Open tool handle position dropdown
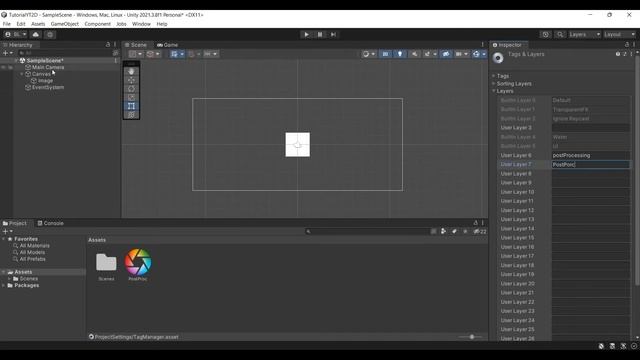Viewport: 640px width, 360px height. 136,54
